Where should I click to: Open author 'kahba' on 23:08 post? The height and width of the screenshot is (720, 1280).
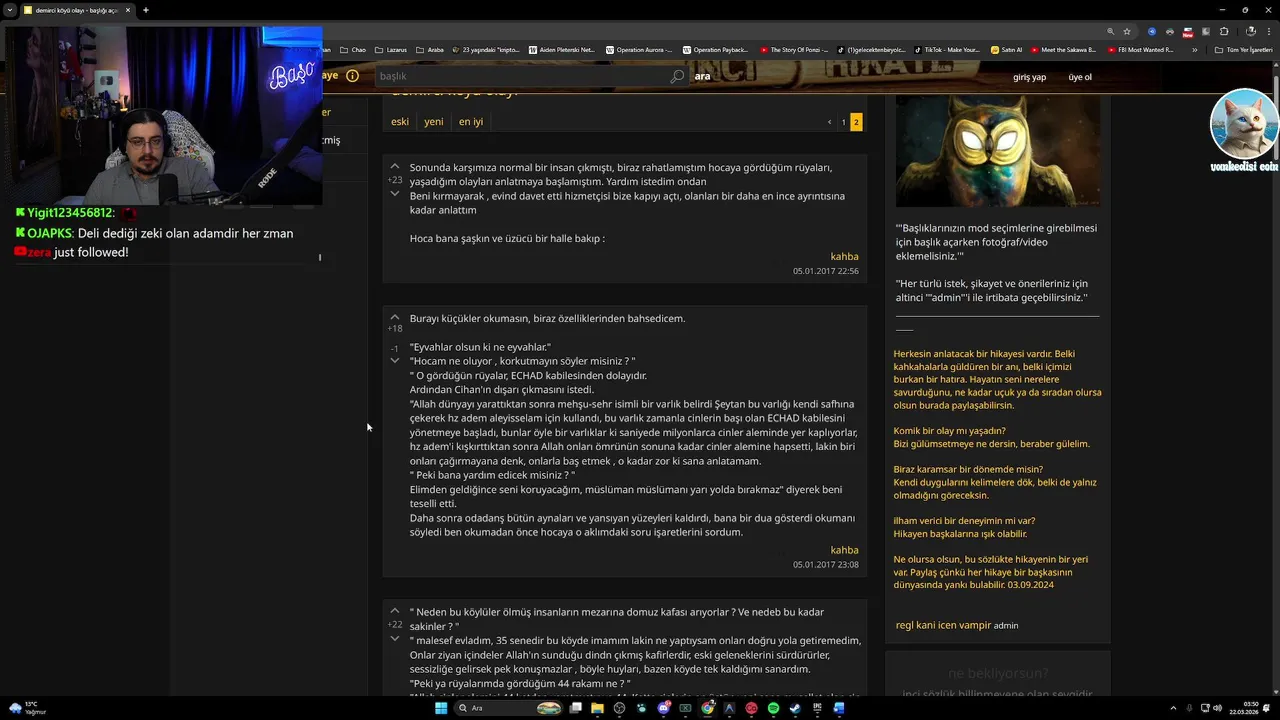click(x=844, y=550)
